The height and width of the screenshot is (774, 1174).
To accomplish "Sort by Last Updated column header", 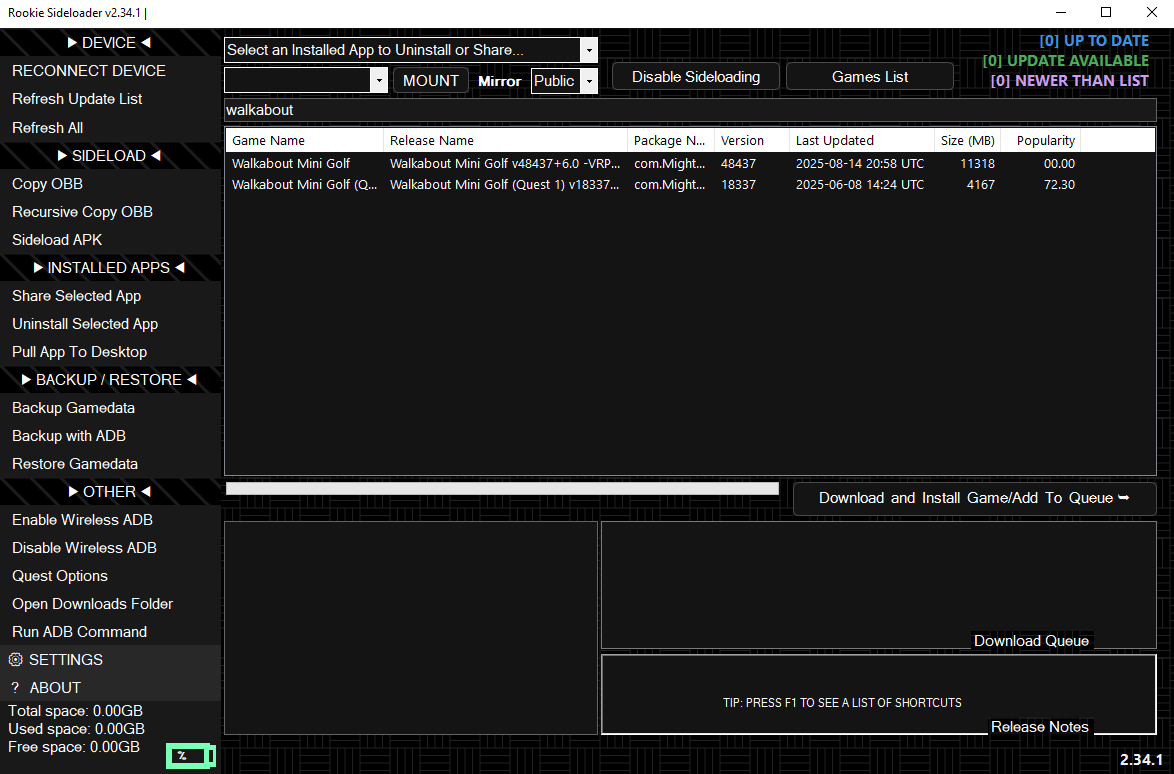I will point(862,140).
